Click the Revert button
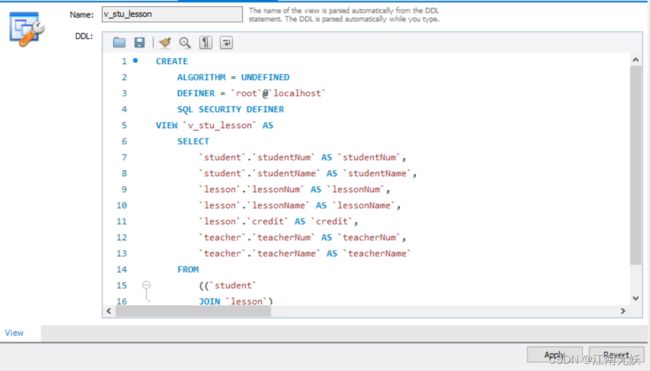The height and width of the screenshot is (371, 650). click(x=616, y=355)
